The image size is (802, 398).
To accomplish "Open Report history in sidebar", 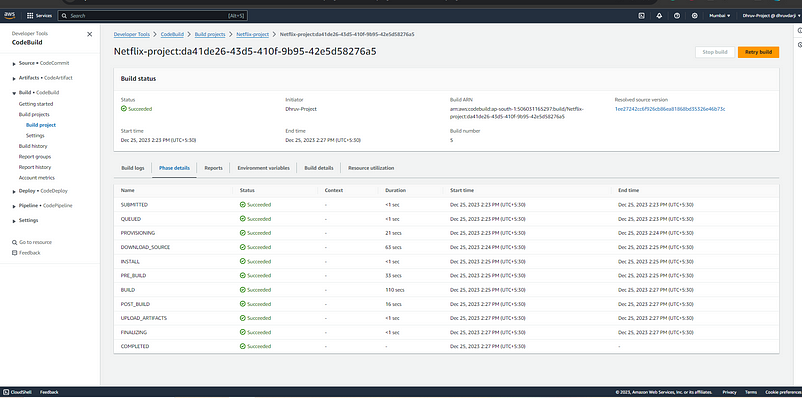I will [35, 167].
